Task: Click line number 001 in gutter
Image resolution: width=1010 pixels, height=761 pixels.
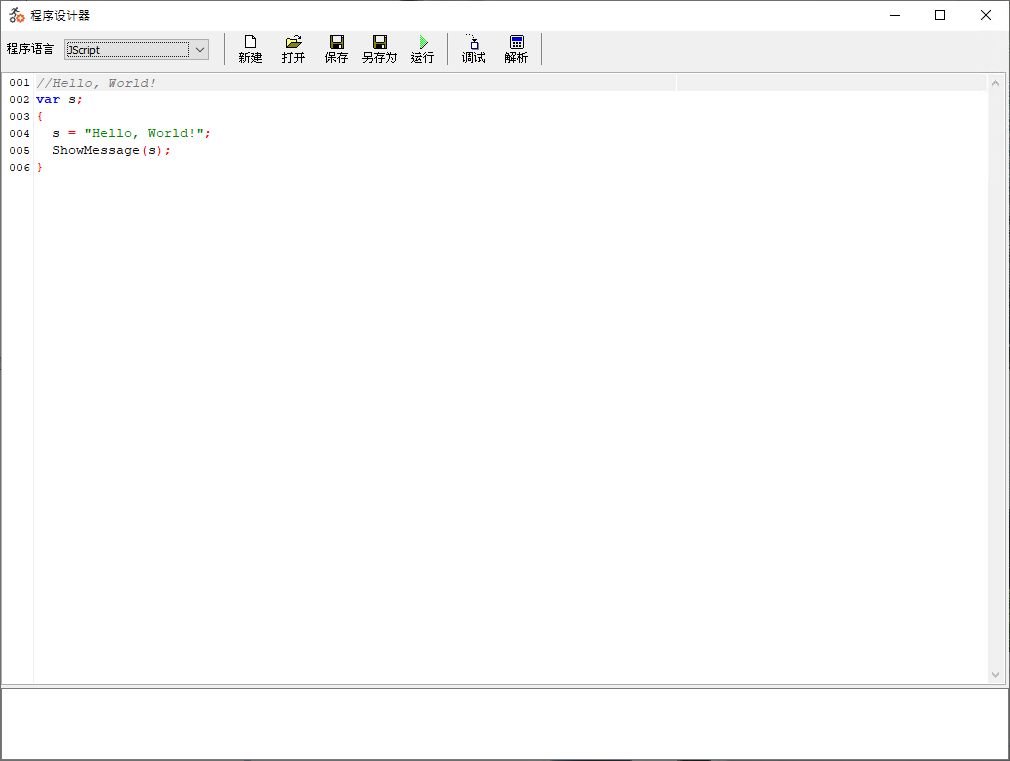Action: 19,82
